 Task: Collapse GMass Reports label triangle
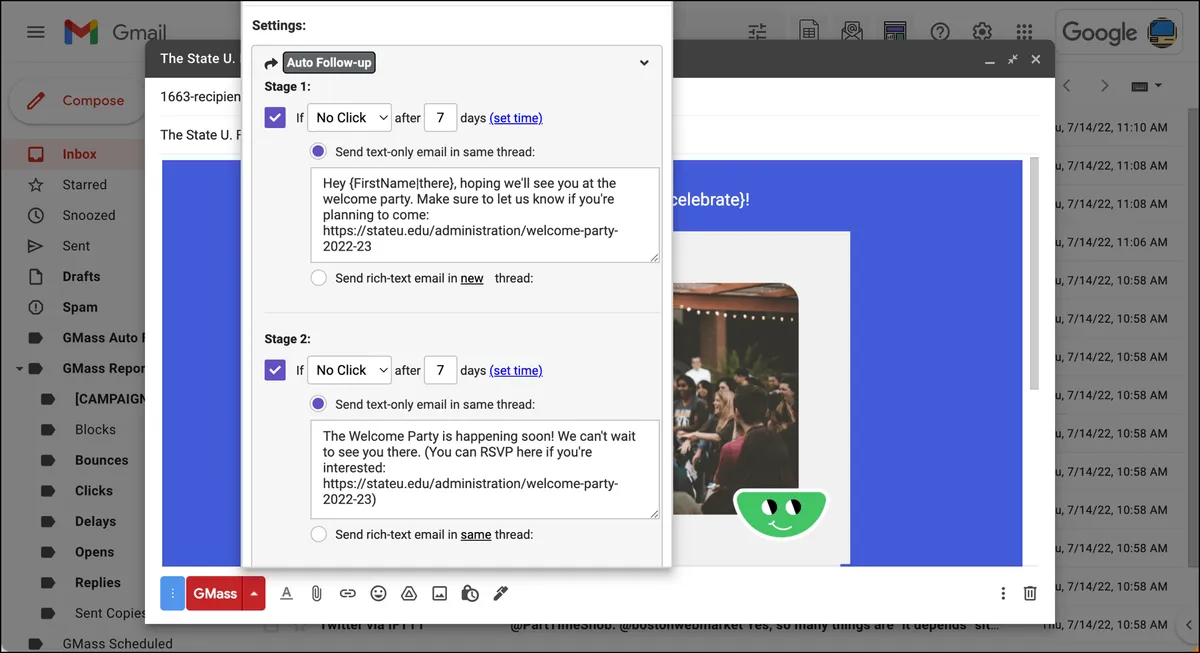coord(19,369)
